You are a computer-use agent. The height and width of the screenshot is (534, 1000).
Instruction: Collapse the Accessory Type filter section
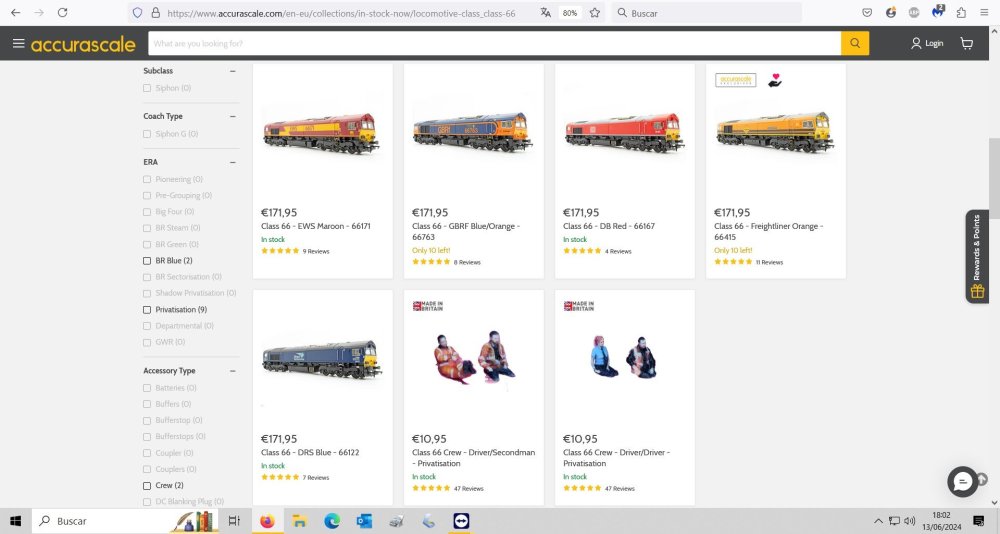coord(233,371)
